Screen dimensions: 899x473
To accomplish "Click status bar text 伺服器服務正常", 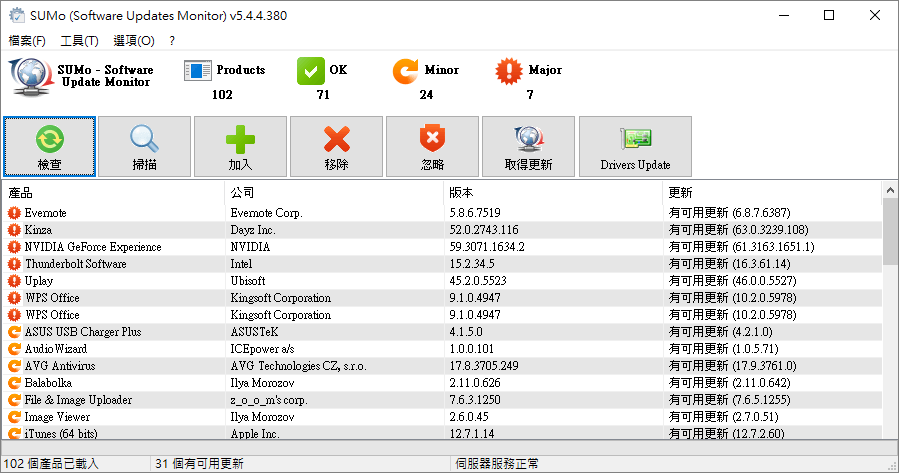I will [x=497, y=463].
